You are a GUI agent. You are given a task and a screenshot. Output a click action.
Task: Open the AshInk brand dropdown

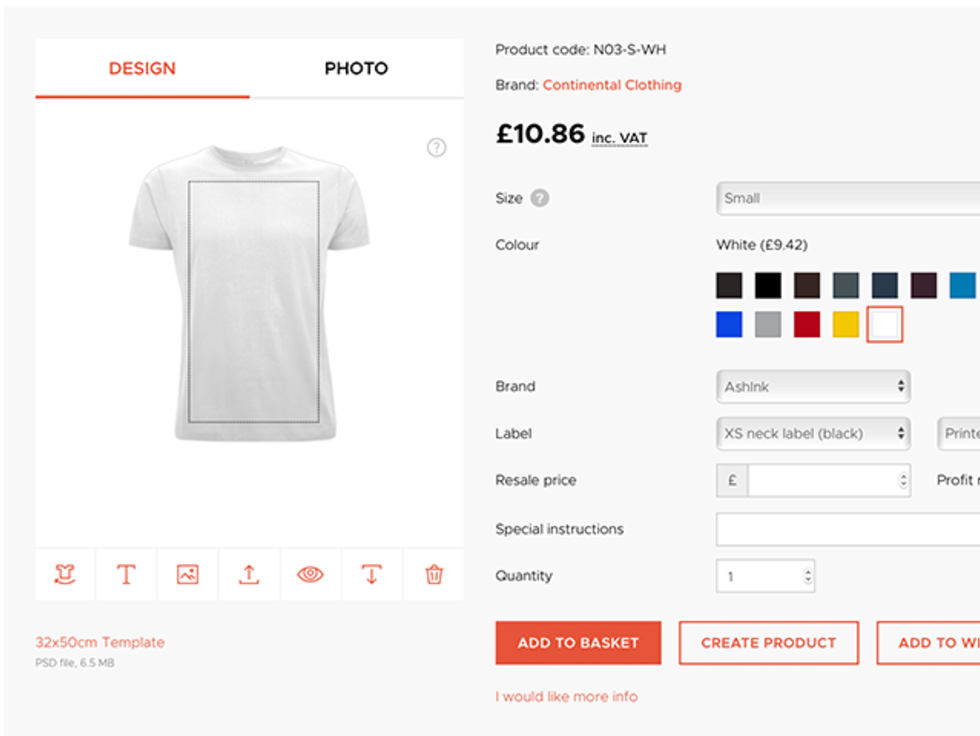(x=812, y=386)
